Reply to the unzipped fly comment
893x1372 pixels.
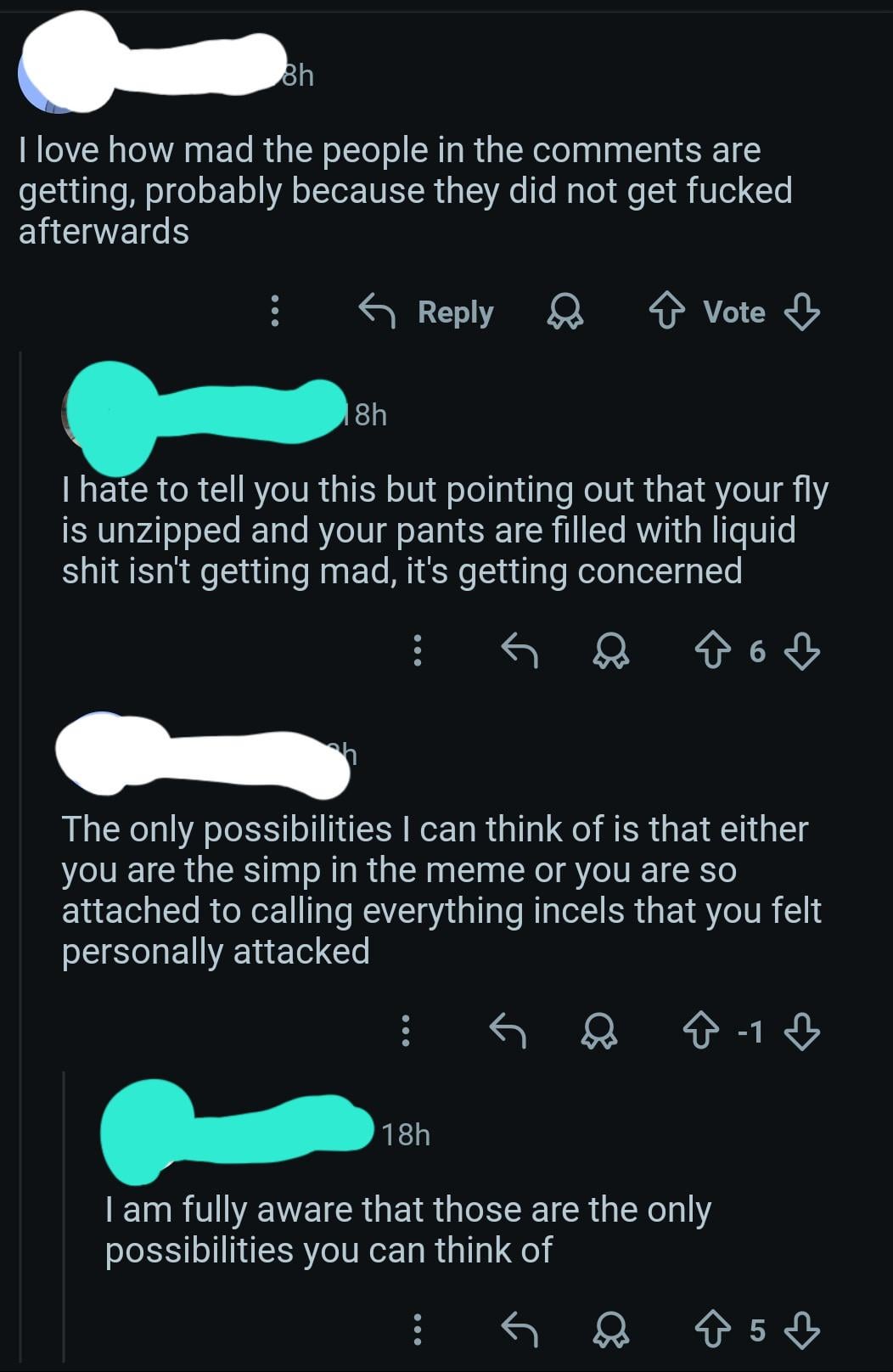pyautogui.click(x=520, y=651)
